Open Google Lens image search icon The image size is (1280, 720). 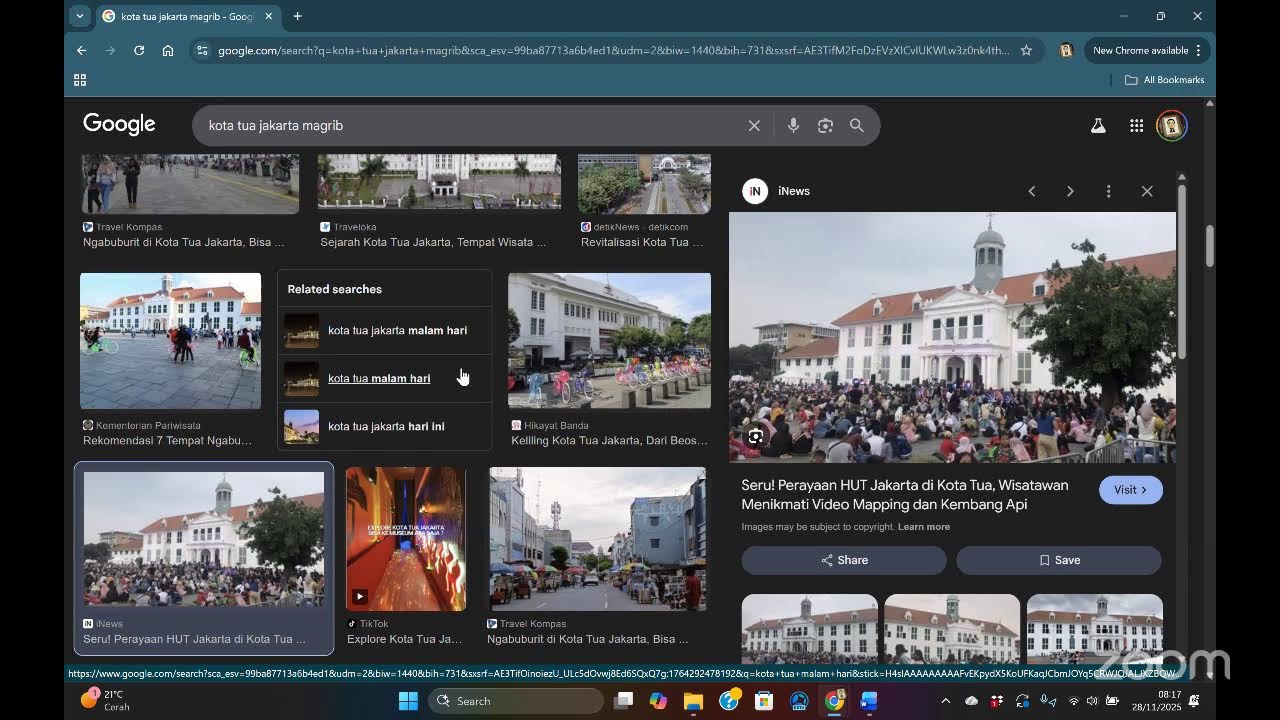(825, 125)
